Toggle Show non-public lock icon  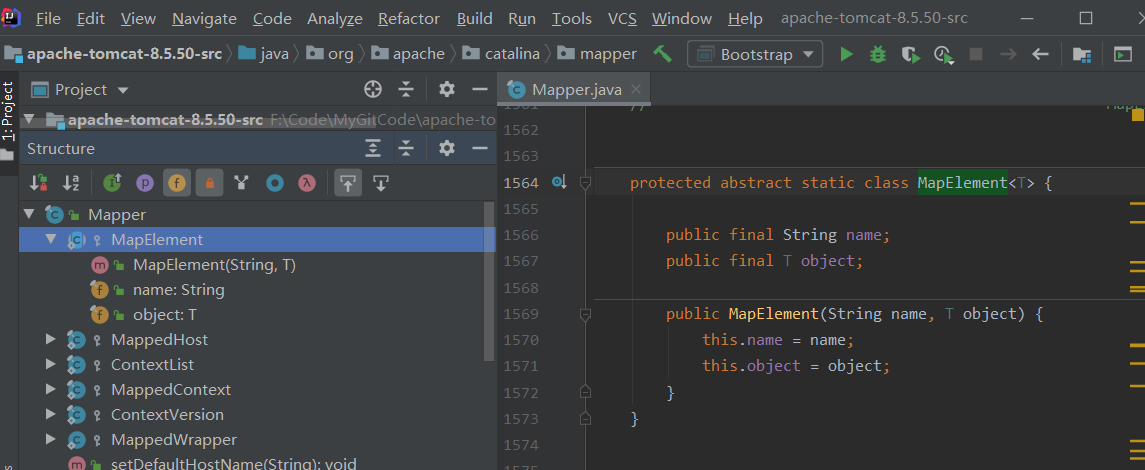tap(209, 182)
